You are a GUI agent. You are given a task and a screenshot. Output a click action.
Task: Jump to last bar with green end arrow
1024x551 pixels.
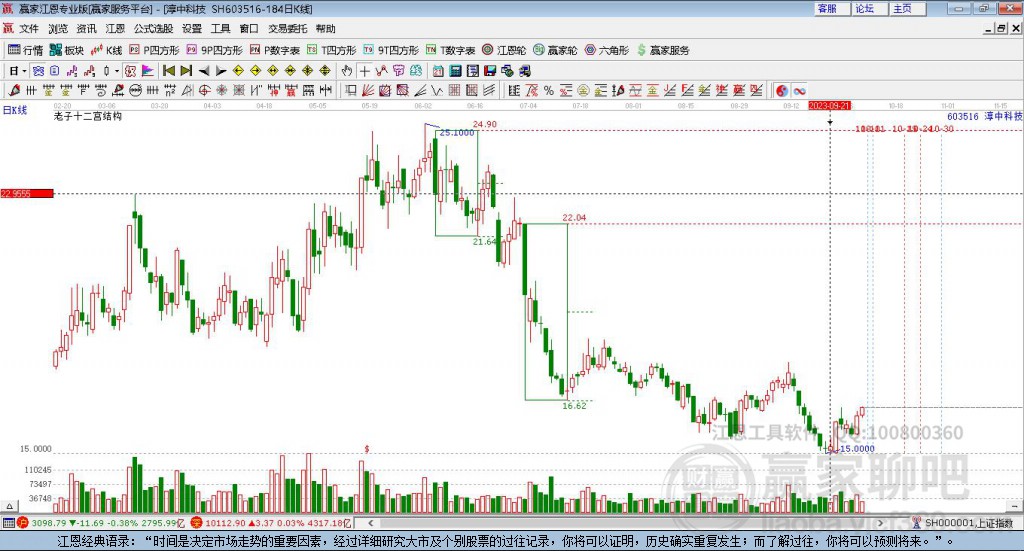(185, 71)
